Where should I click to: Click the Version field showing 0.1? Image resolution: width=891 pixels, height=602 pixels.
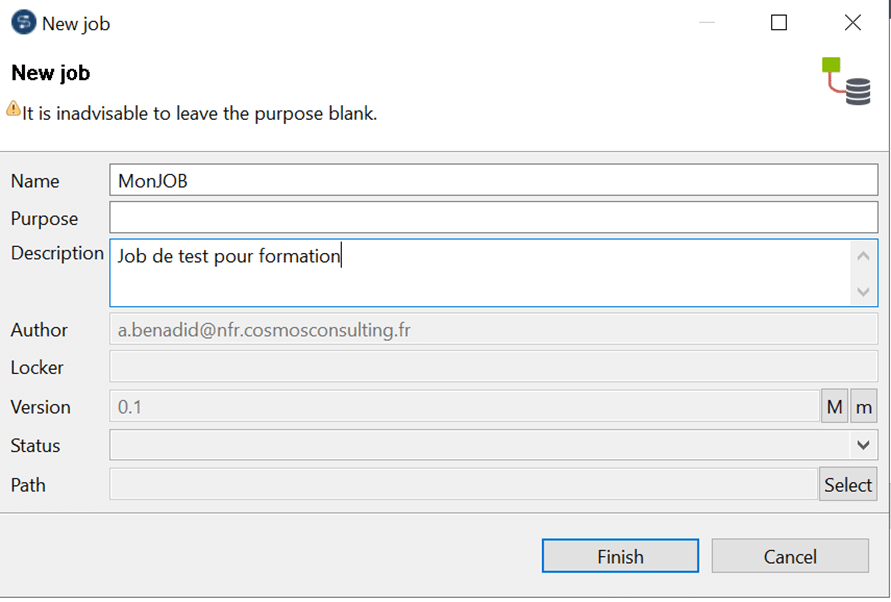tap(464, 406)
